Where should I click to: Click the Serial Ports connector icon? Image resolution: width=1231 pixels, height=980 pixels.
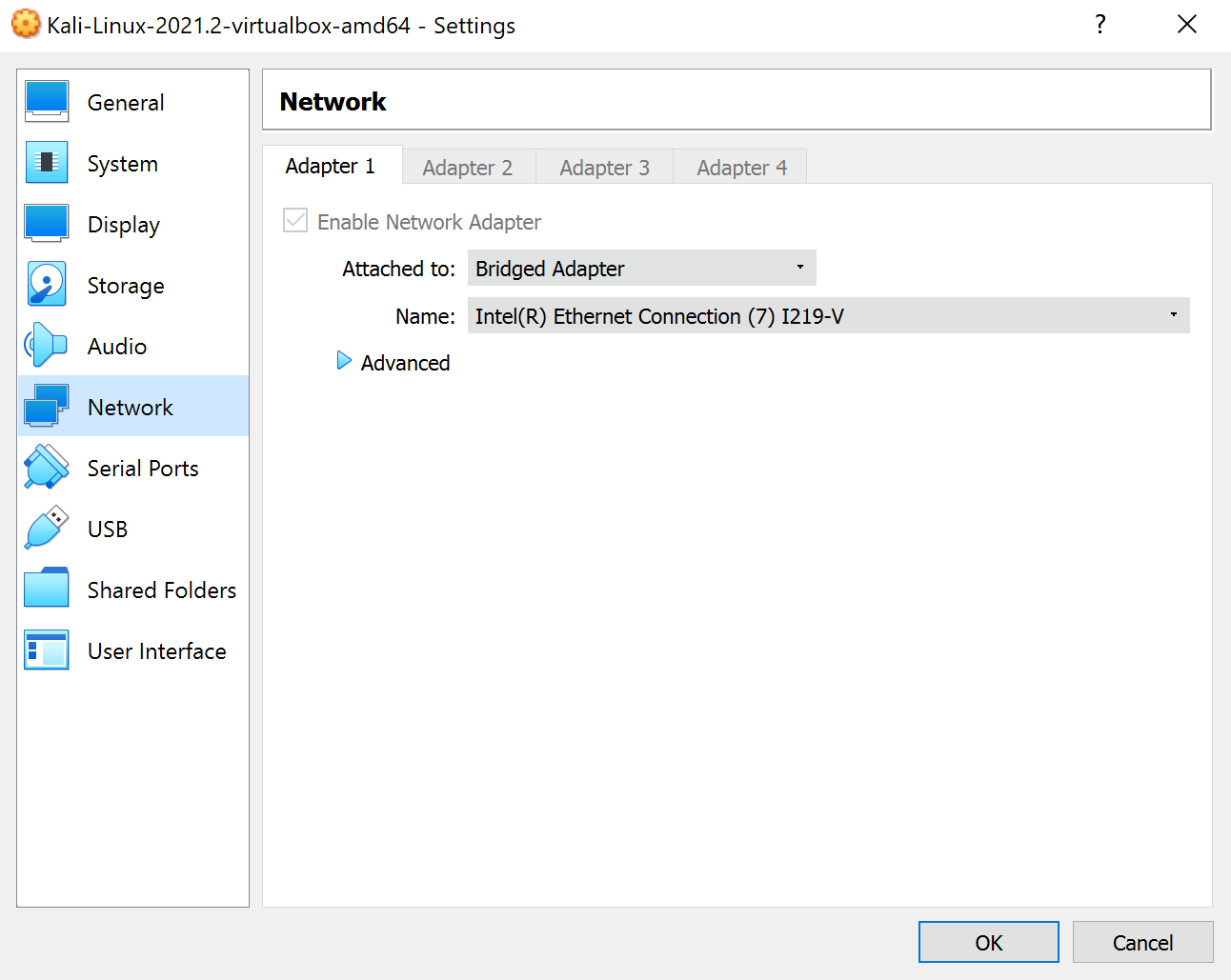[47, 467]
